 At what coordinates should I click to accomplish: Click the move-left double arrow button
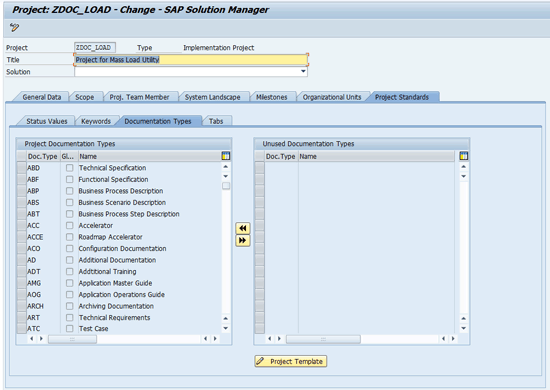tap(243, 228)
